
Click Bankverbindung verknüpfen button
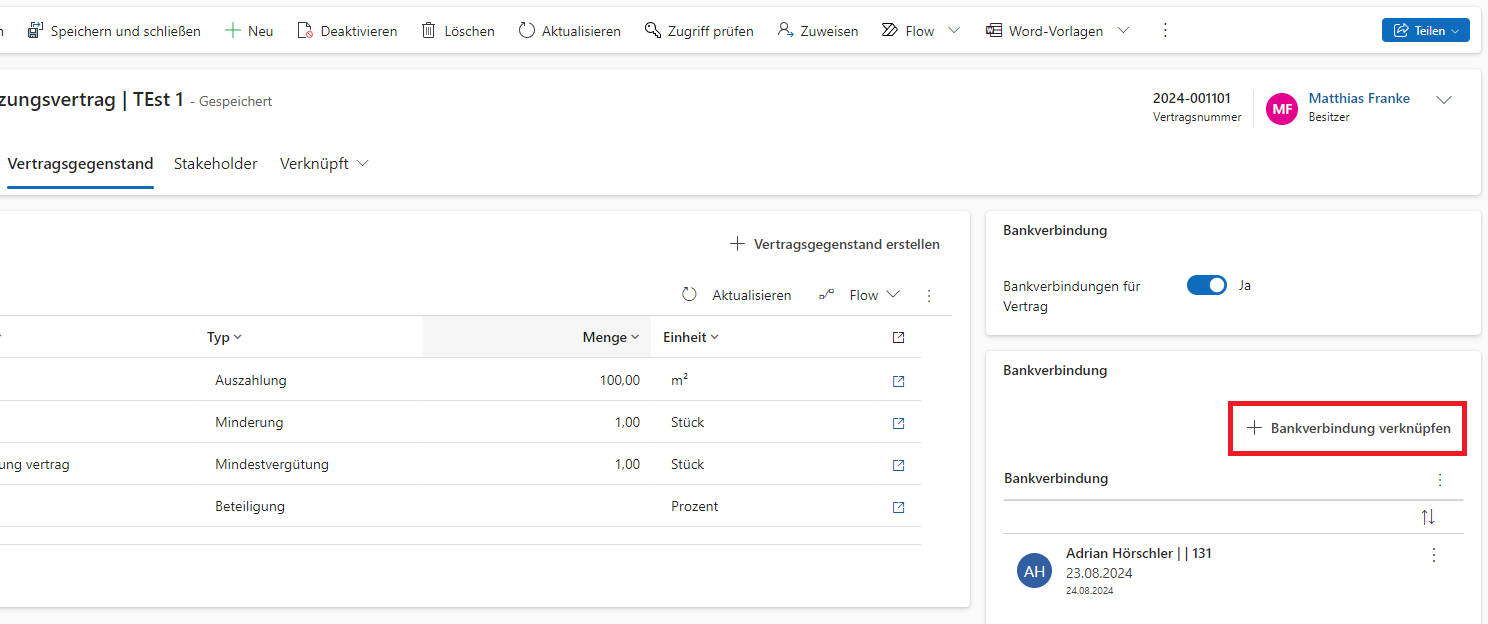click(1348, 428)
